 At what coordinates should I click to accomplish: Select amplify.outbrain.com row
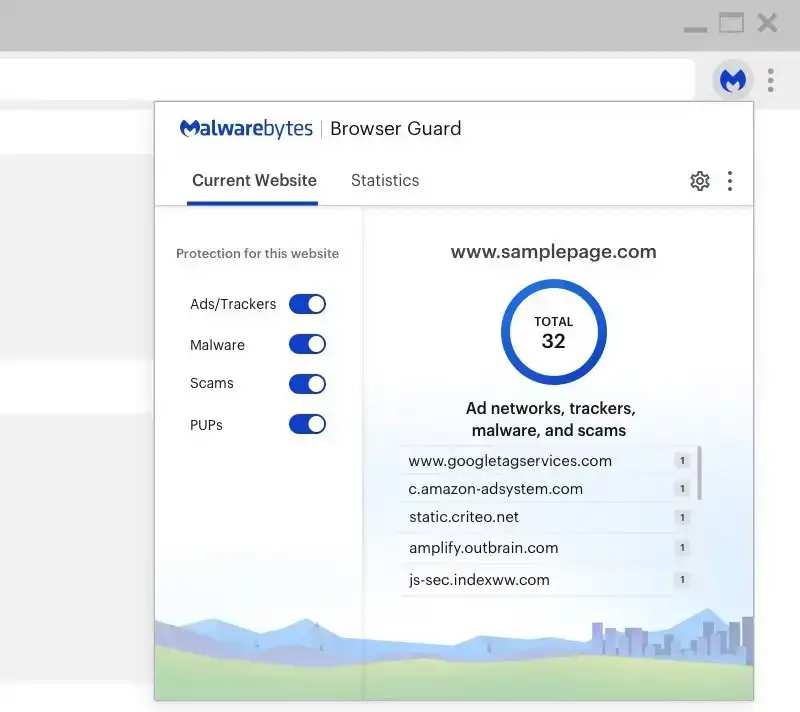[x=548, y=548]
